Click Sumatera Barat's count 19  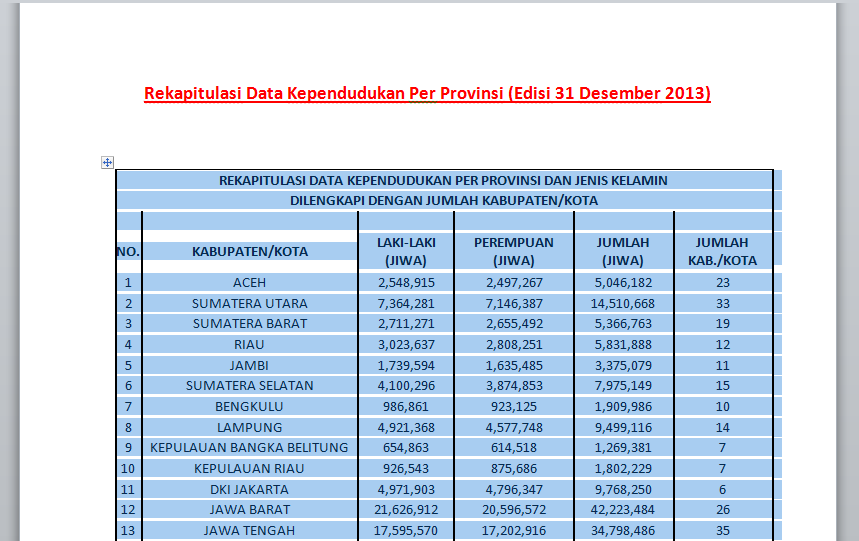click(x=723, y=324)
